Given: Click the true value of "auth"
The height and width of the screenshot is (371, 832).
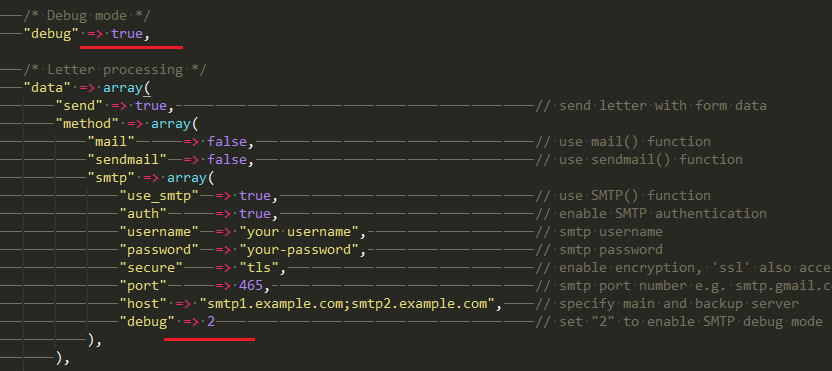Looking at the screenshot, I should click(x=255, y=214).
